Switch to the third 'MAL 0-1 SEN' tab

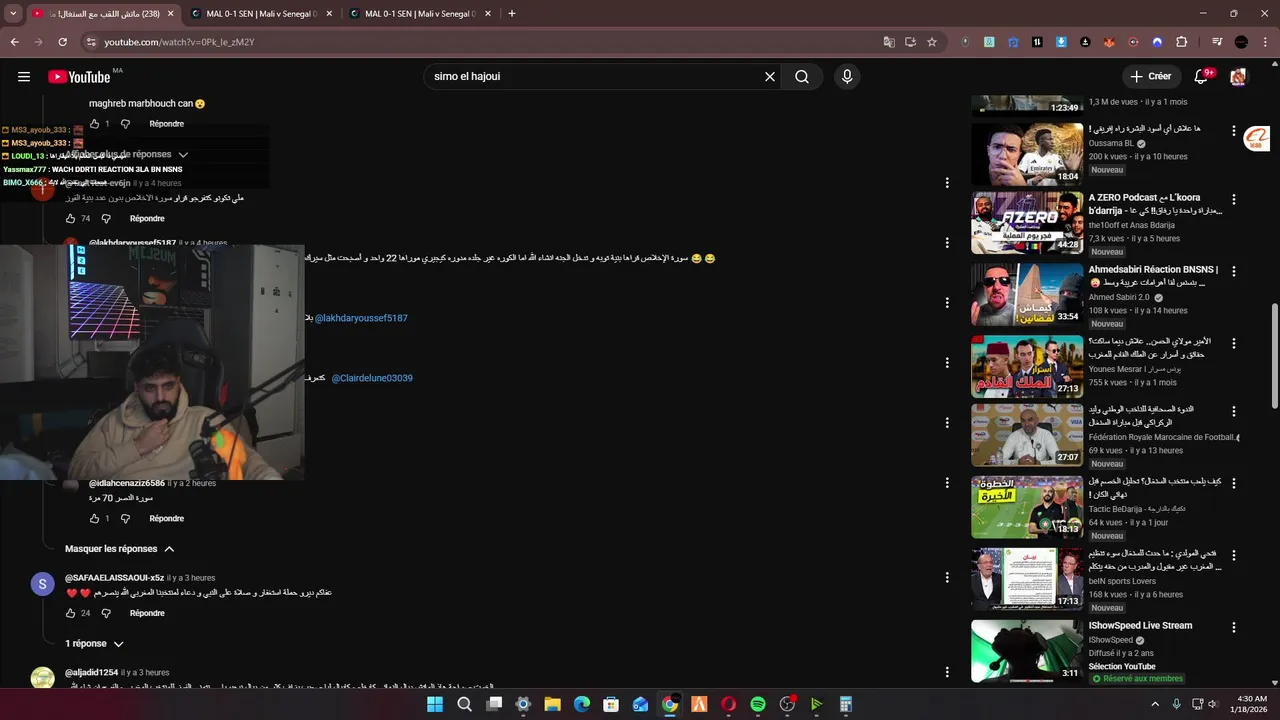[x=420, y=14]
